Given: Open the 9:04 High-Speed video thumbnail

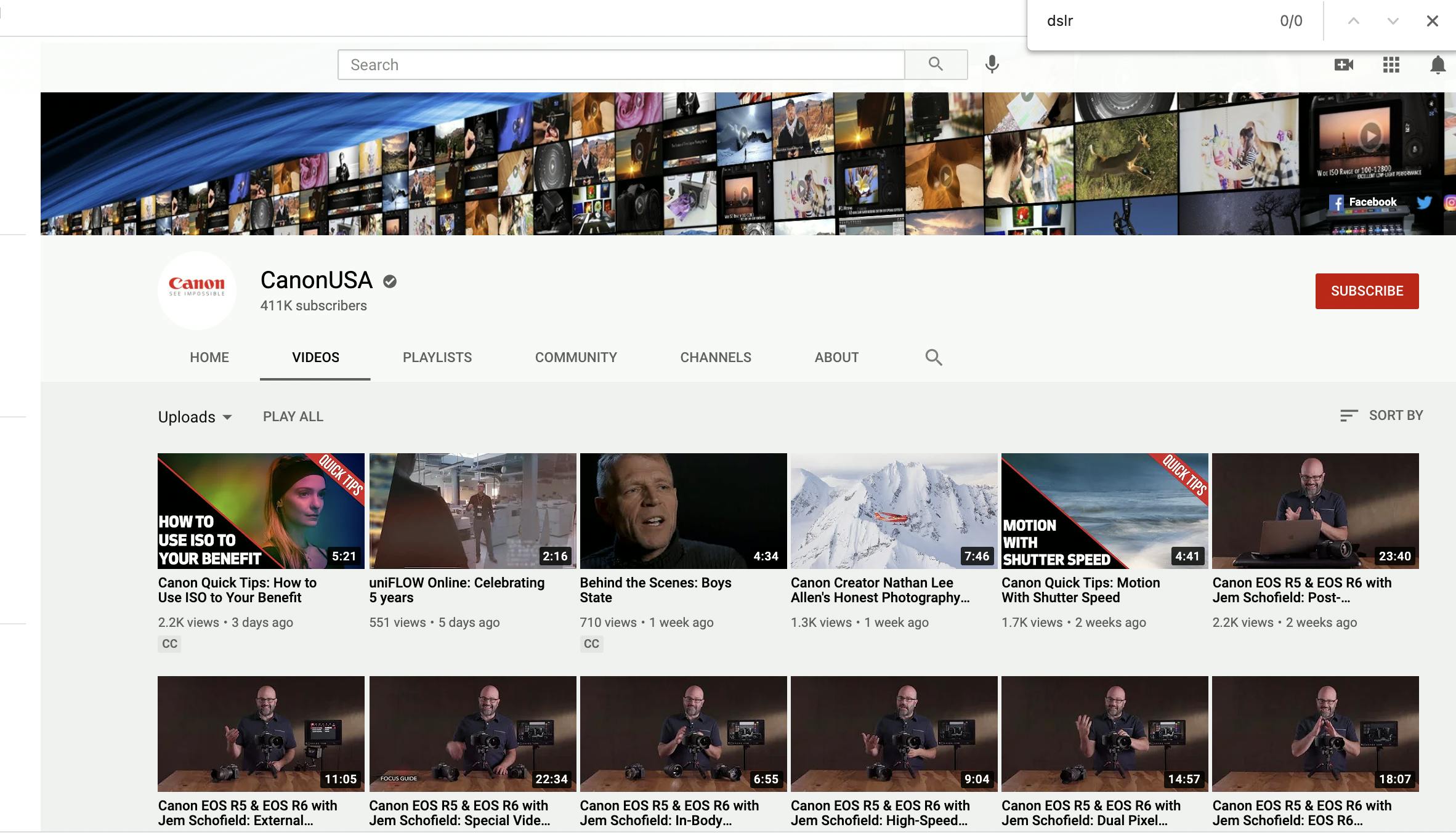Looking at the screenshot, I should click(x=894, y=734).
